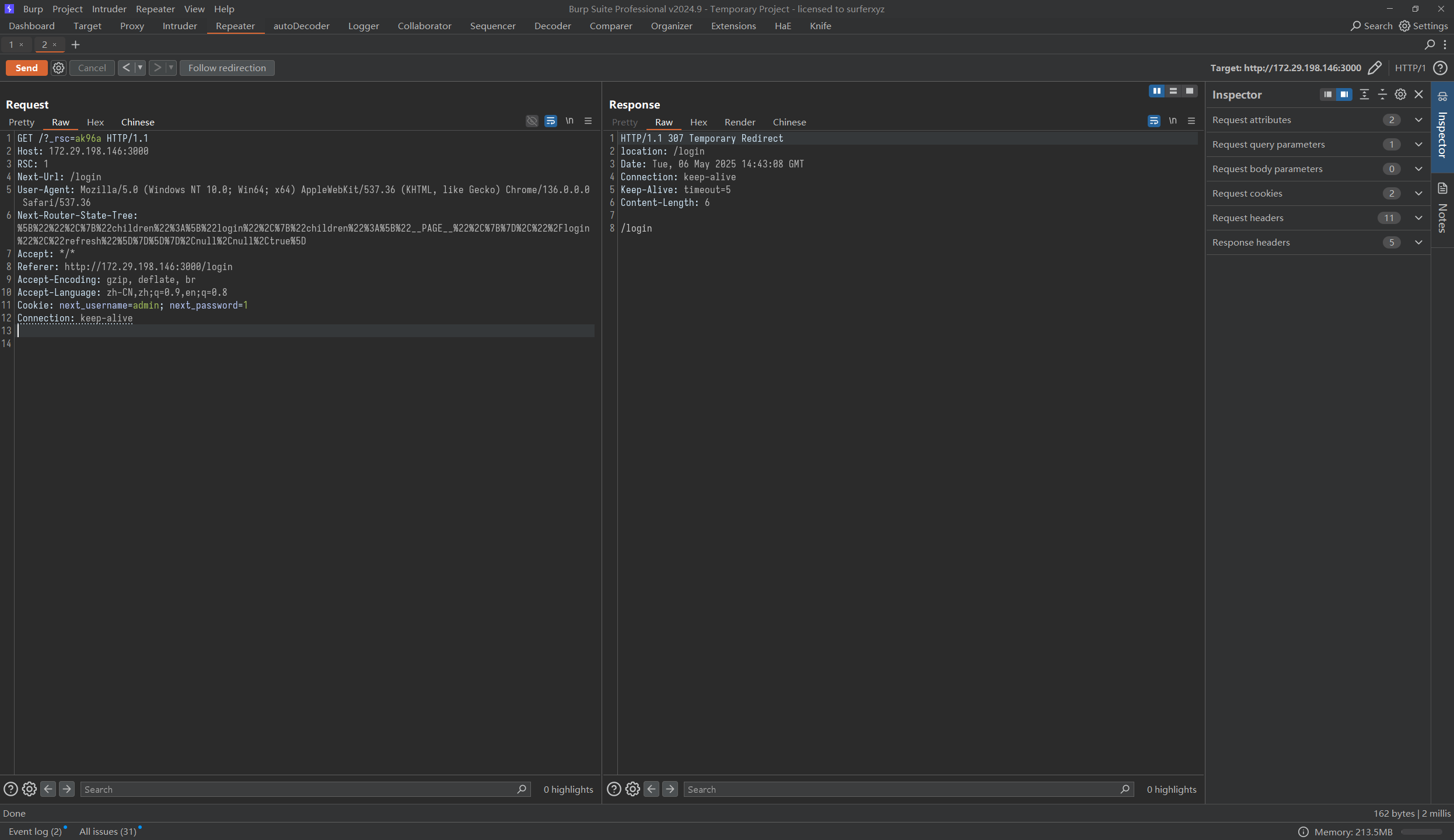The width and height of the screenshot is (1454, 840).
Task: Close Repeater tab 1
Action: pyautogui.click(x=22, y=44)
